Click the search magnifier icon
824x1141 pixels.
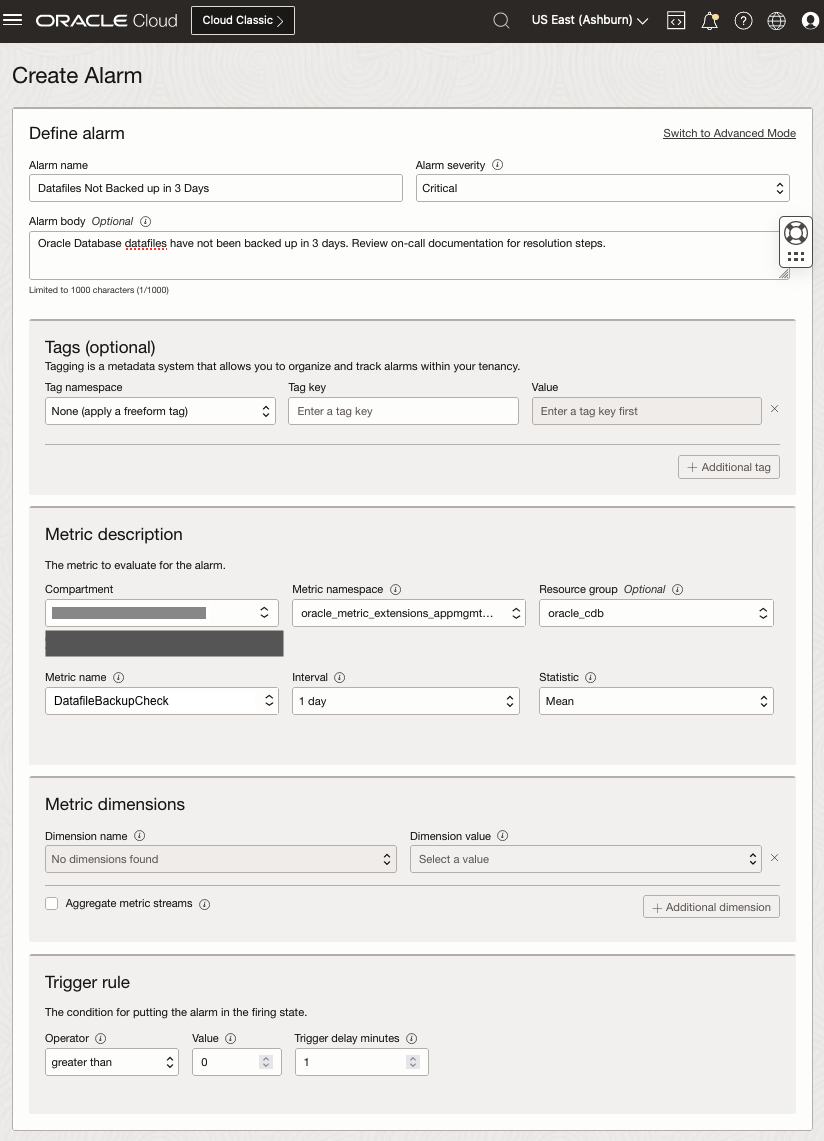click(x=502, y=20)
